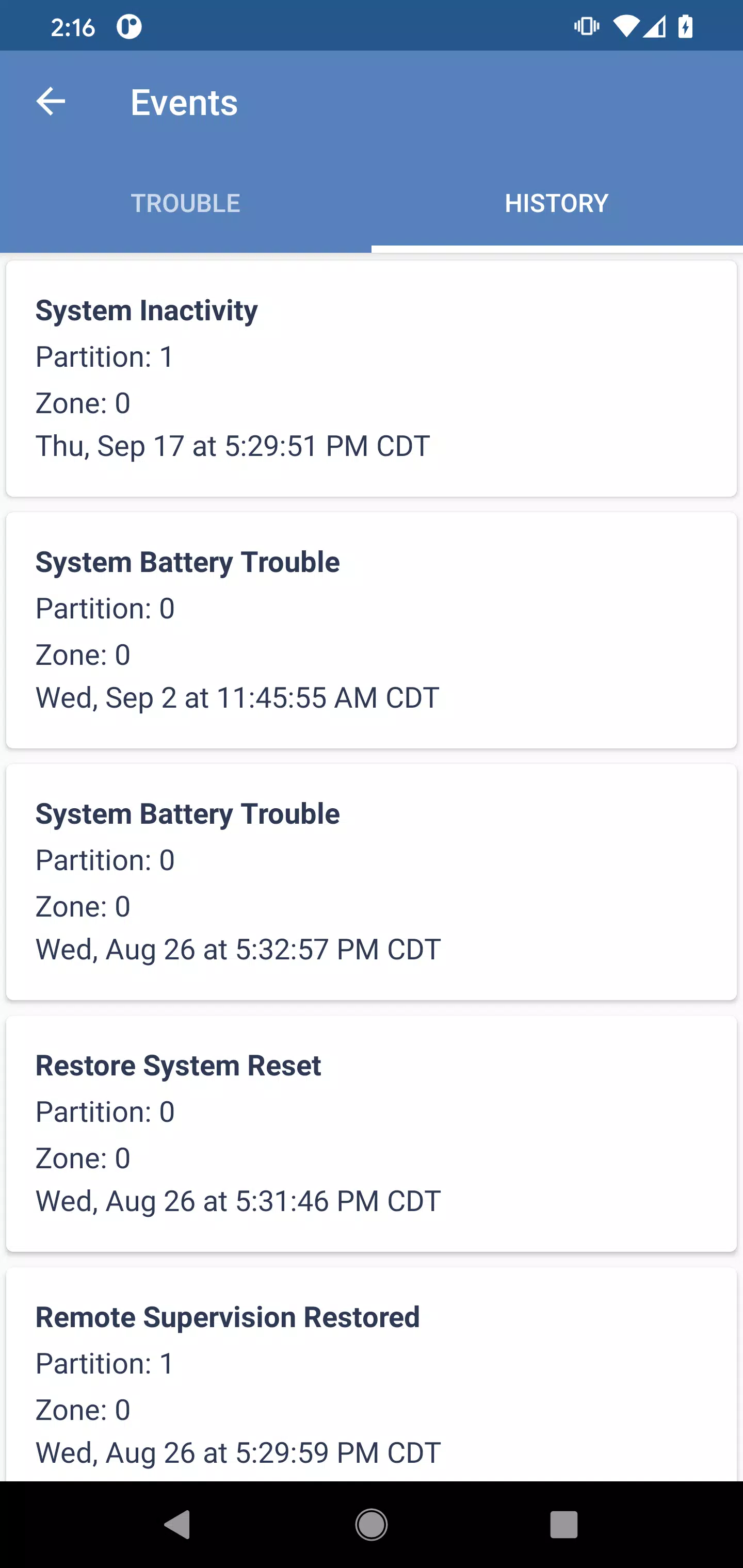Tap the battery charging status icon
The image size is (743, 1568).
[686, 27]
